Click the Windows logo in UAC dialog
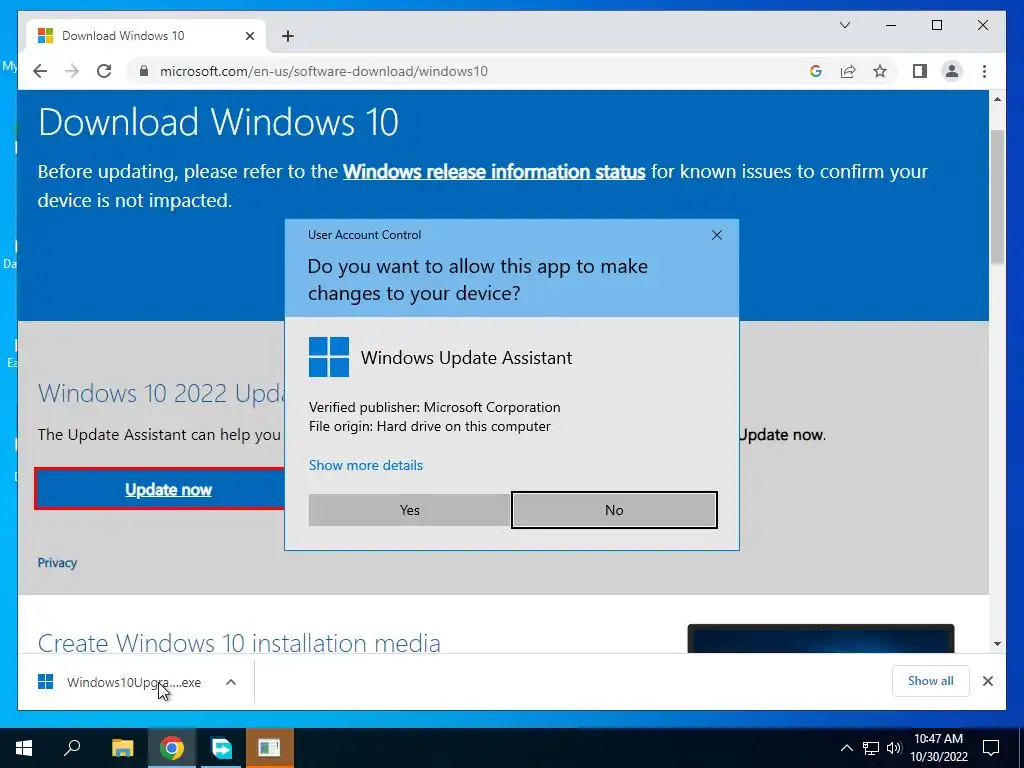Image resolution: width=1024 pixels, height=768 pixels. [x=328, y=357]
